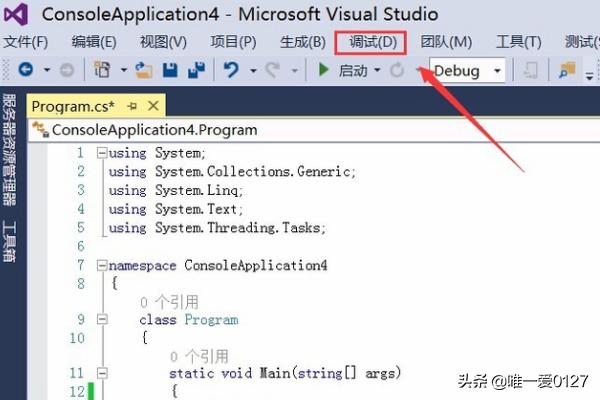Save the file with the single floppy-disk icon
The width and height of the screenshot is (600, 400).
[170, 70]
